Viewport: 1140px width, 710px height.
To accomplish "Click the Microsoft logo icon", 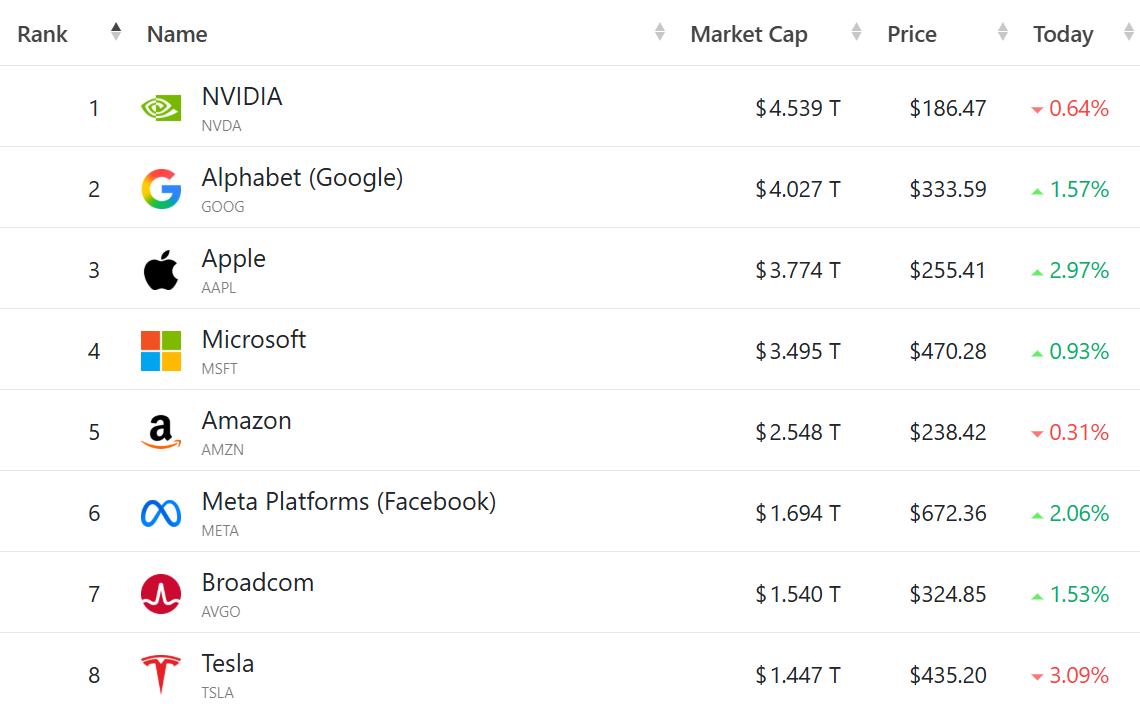I will (161, 351).
